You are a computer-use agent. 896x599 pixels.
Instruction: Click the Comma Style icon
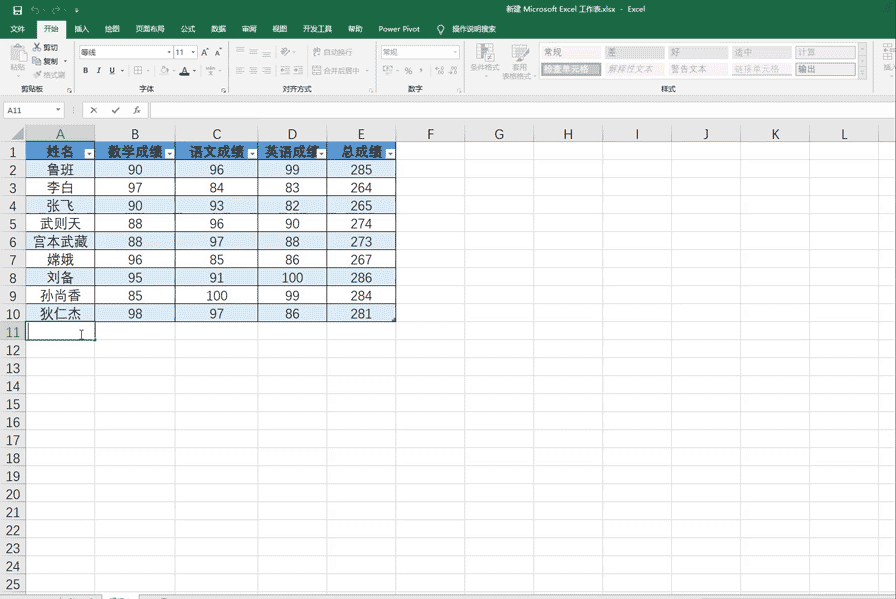point(421,70)
